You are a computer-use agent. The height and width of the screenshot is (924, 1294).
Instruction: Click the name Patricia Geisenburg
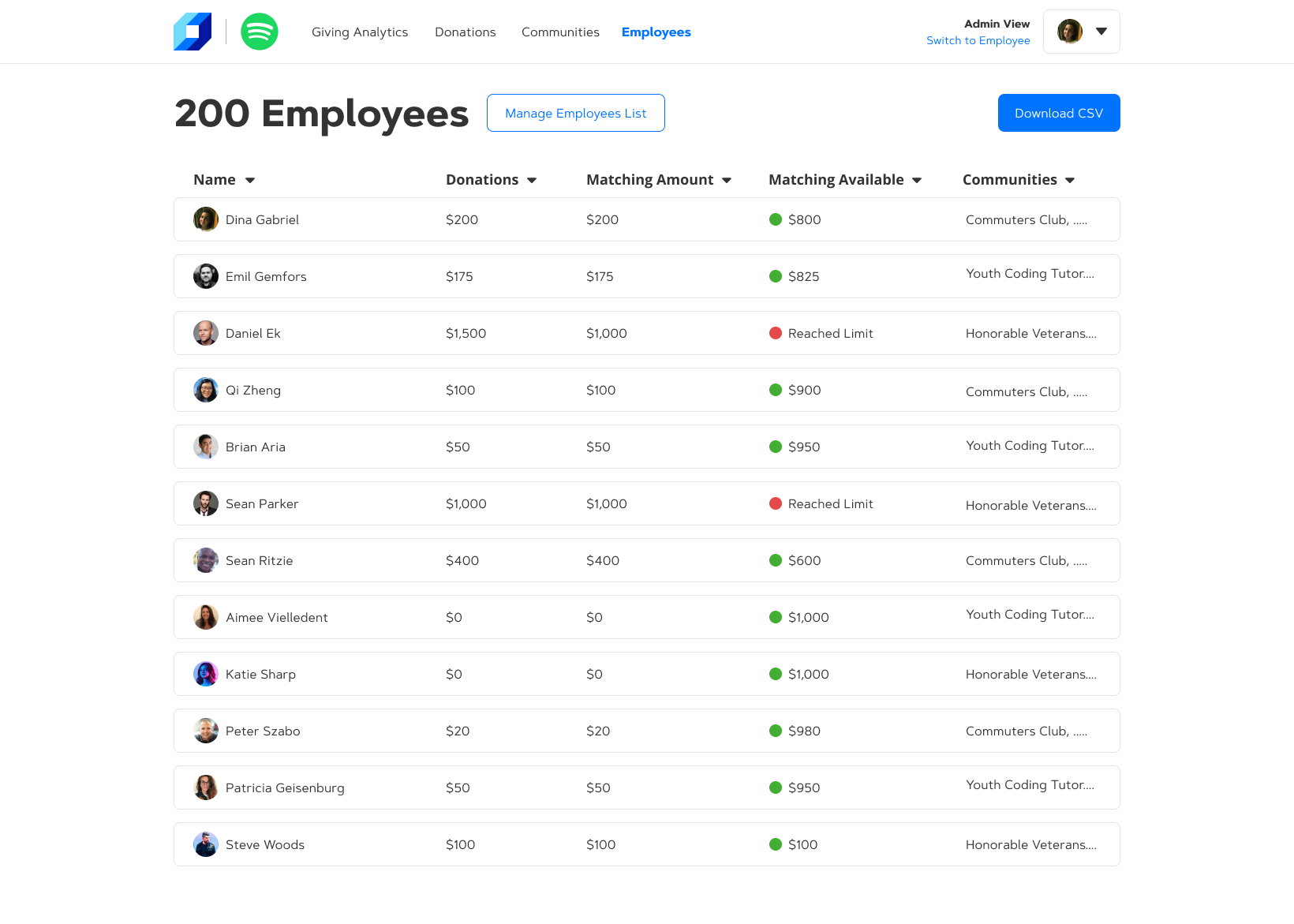285,788
